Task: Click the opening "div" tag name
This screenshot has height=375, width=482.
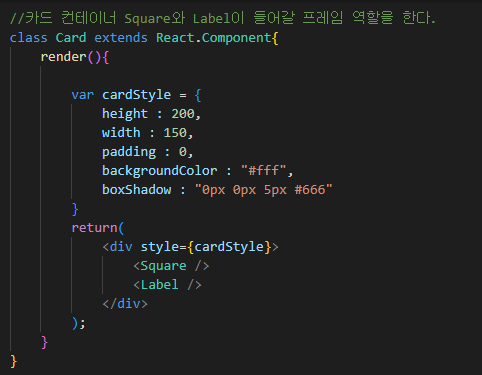Action: click(x=121, y=247)
